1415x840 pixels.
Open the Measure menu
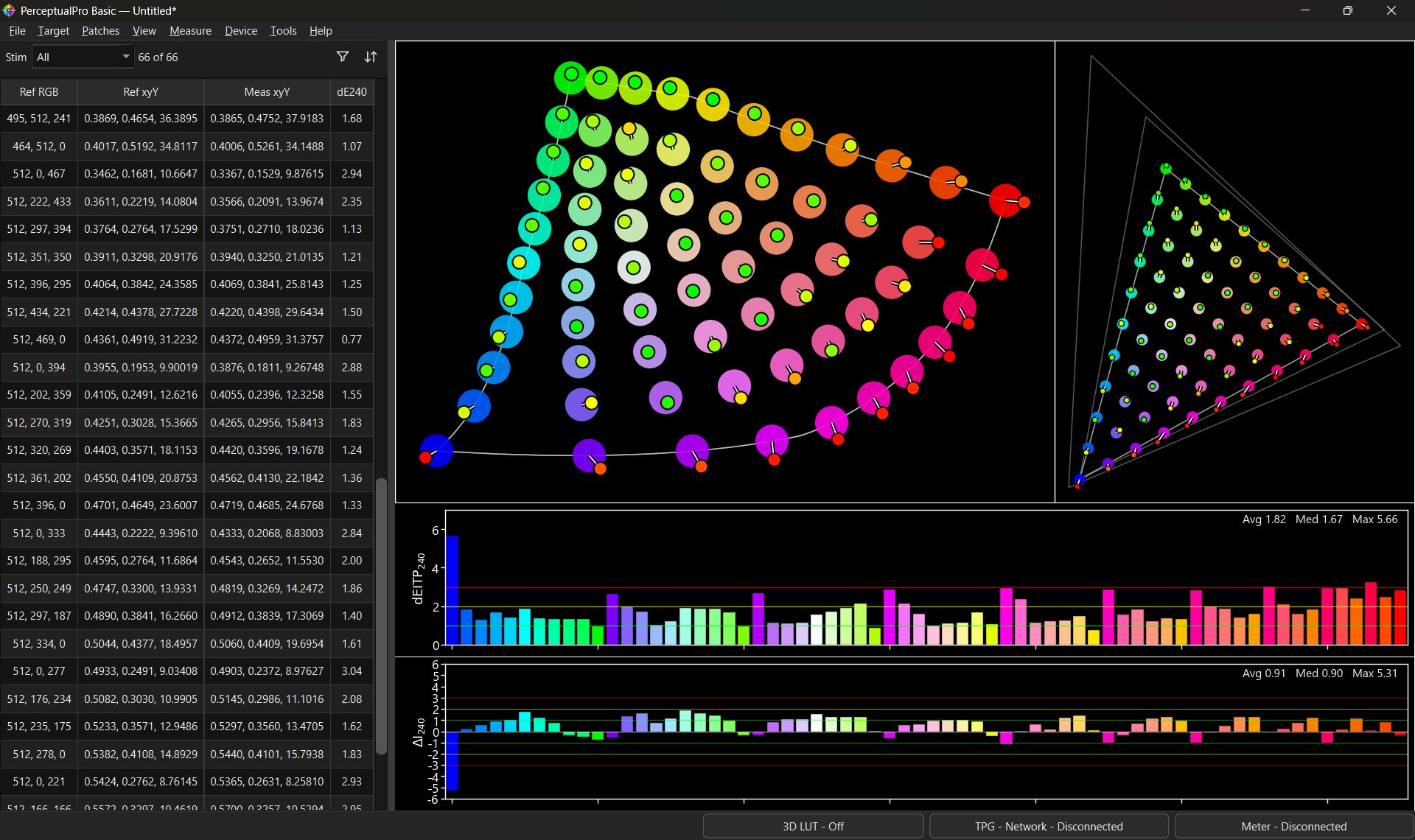click(x=190, y=31)
